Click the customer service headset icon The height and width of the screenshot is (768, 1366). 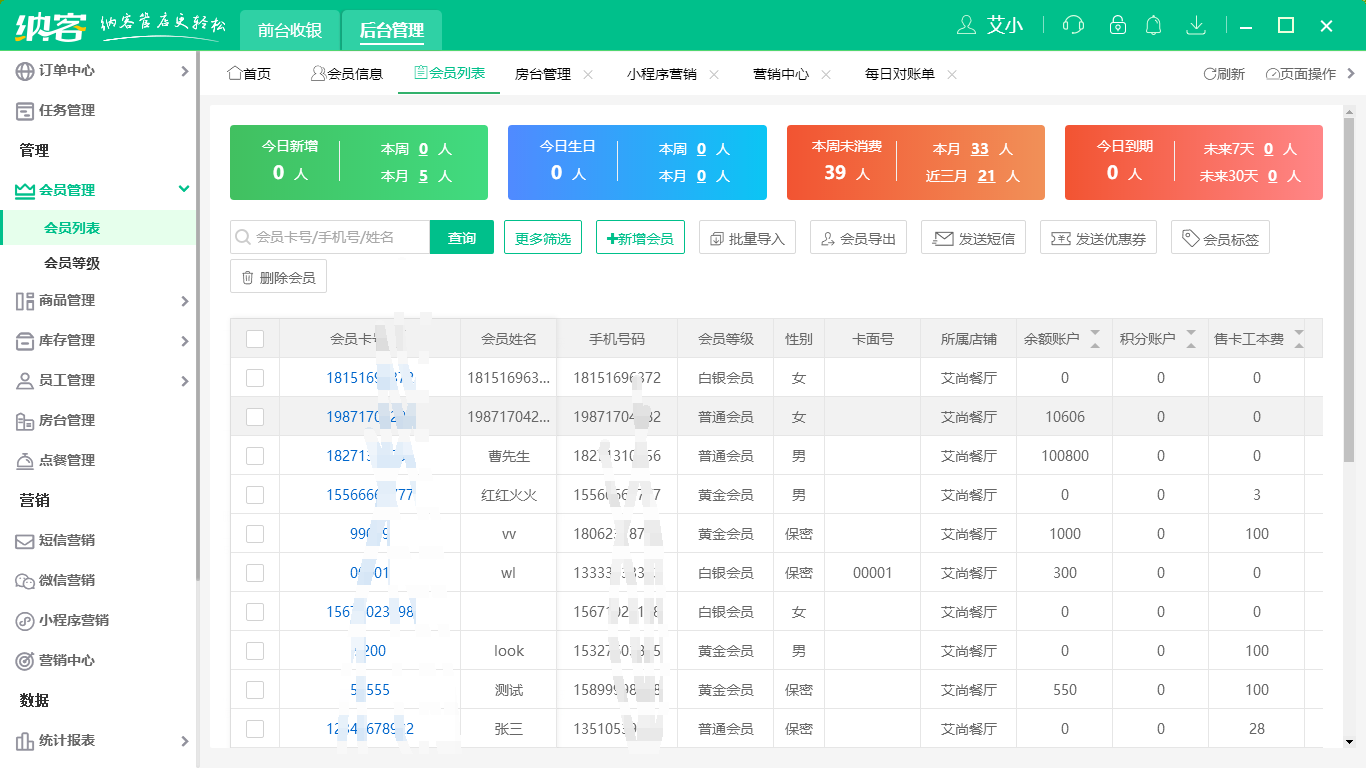pos(1073,26)
